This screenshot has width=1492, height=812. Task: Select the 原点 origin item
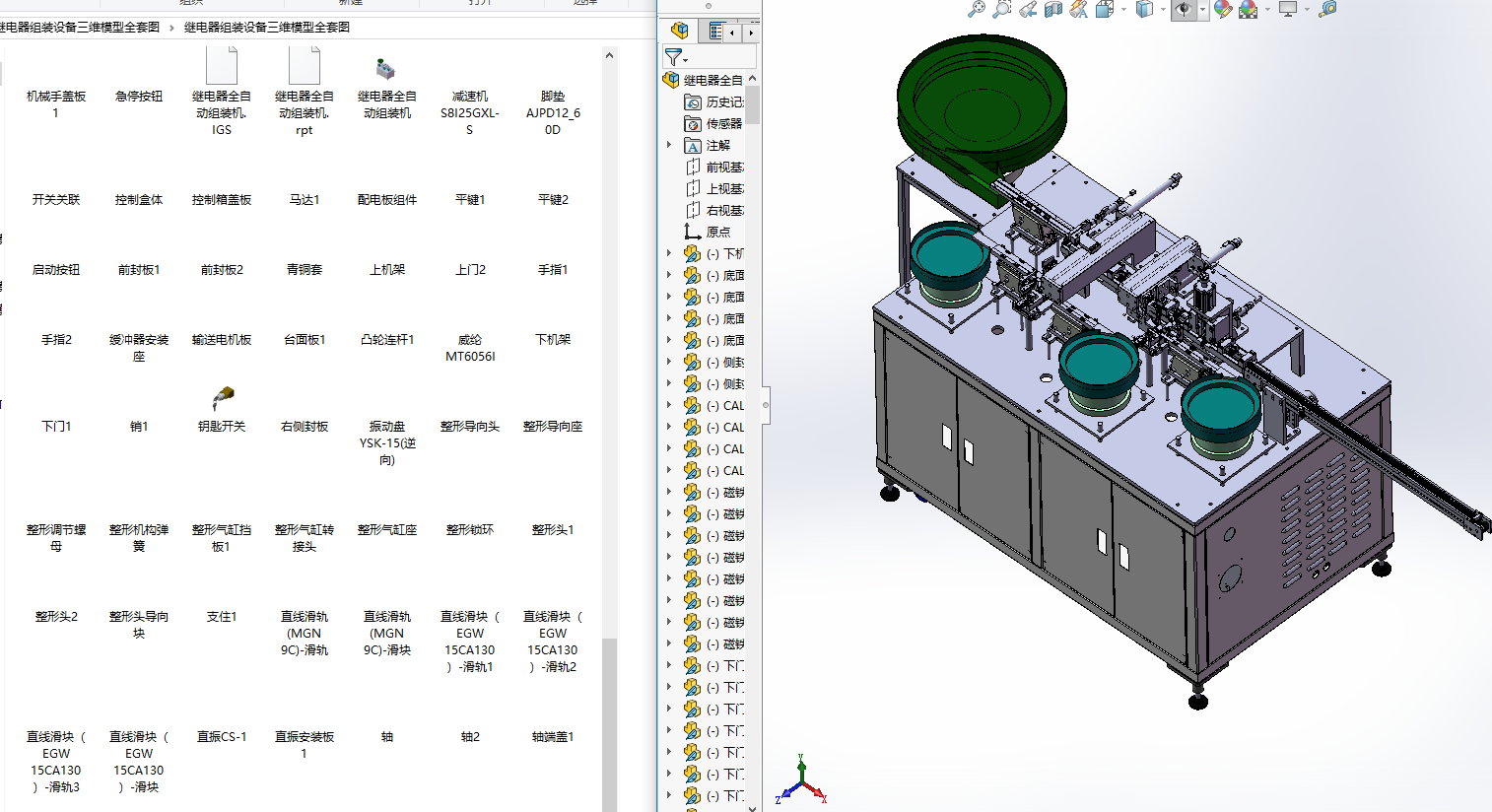708,232
